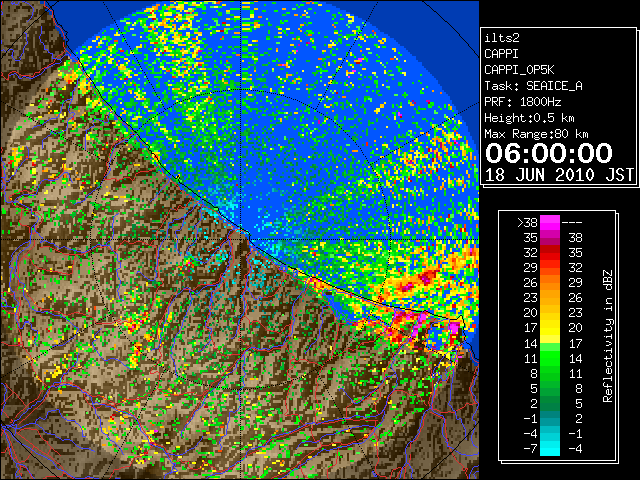Click the "---" legend label
Viewport: 640px width, 480px height.
572,223
